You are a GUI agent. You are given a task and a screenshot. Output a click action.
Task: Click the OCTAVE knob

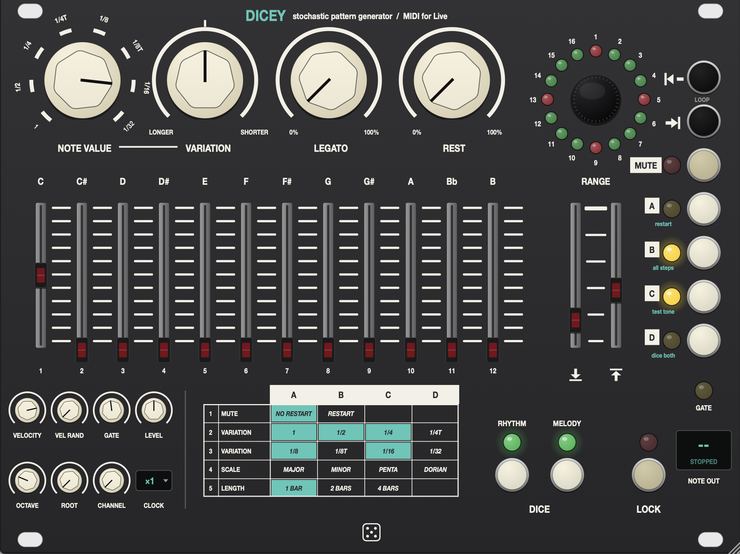26,480
